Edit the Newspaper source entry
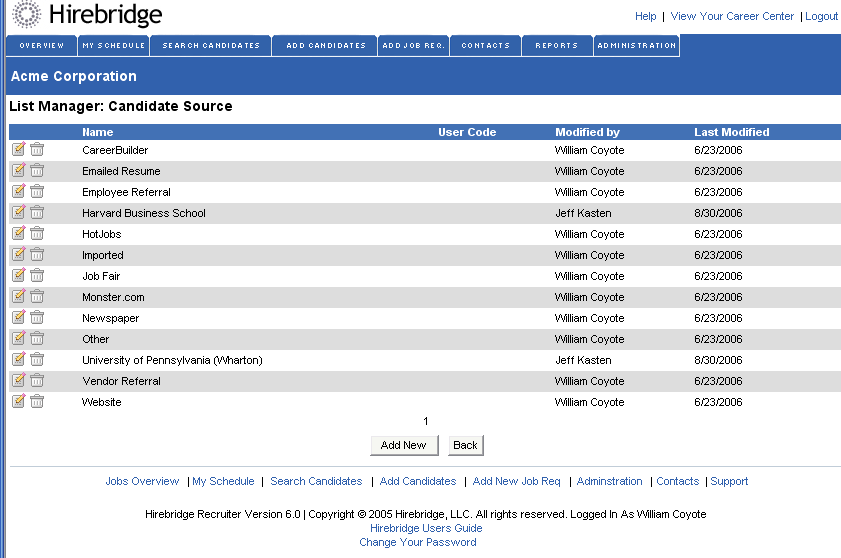 point(19,317)
